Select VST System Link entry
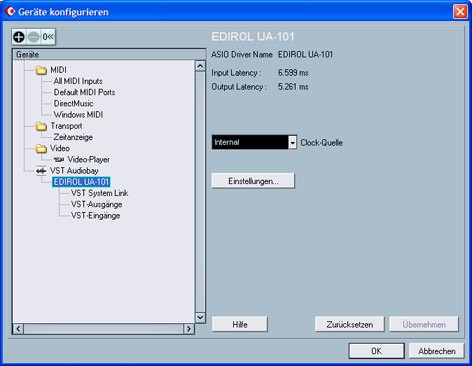Screen dimensions: 472x366 pos(99,193)
